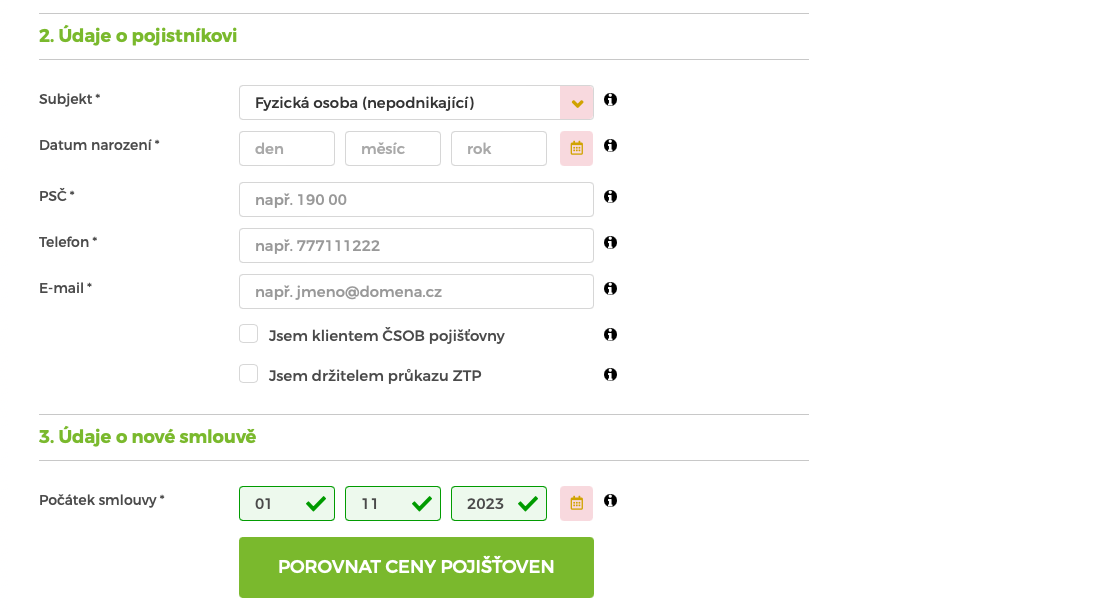Open the calendar picker for Počátek smlouvy

576,503
